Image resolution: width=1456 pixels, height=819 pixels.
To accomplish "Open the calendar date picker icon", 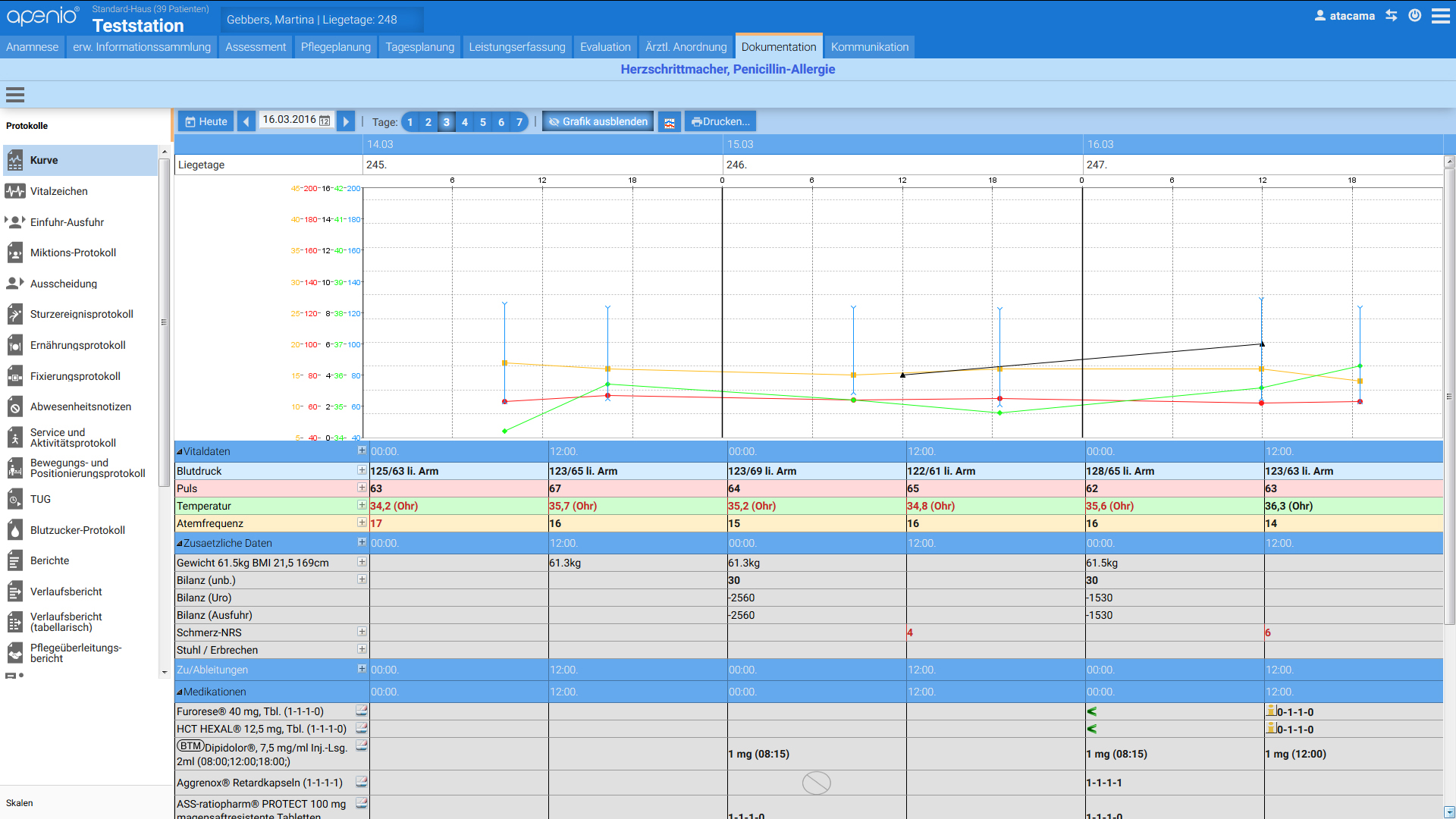I will click(325, 121).
